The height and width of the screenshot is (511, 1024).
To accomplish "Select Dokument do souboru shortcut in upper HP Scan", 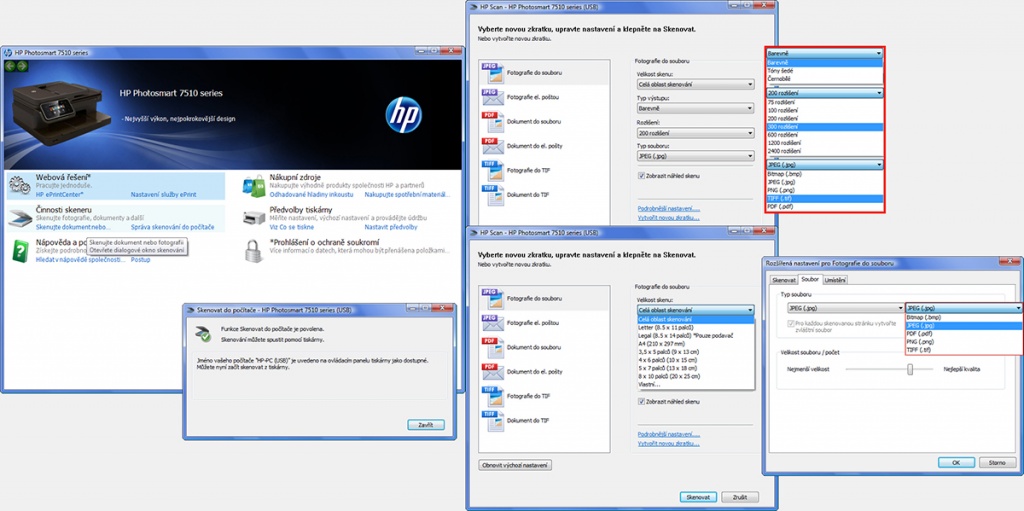I will tap(543, 121).
